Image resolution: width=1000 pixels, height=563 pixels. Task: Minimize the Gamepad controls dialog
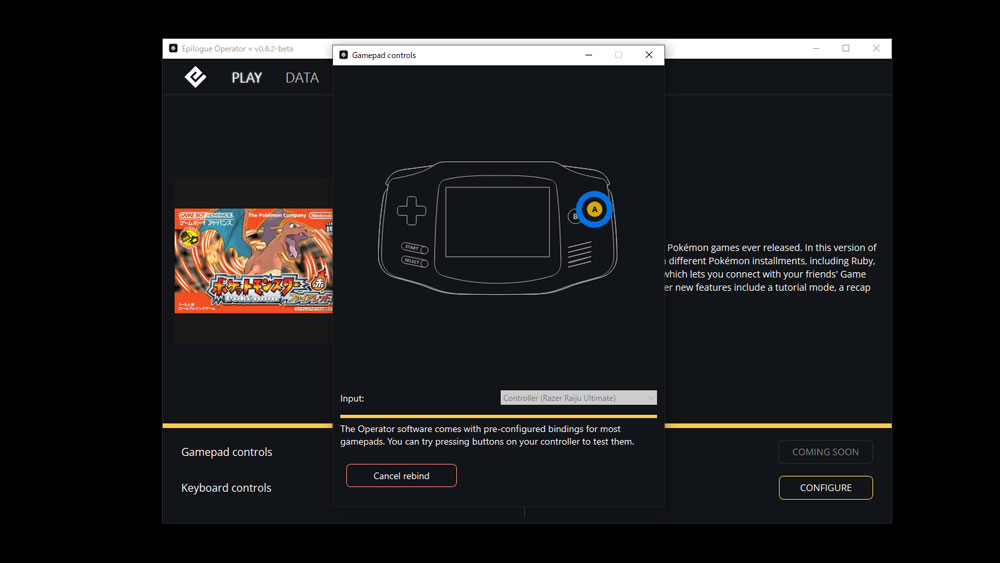pyautogui.click(x=587, y=55)
